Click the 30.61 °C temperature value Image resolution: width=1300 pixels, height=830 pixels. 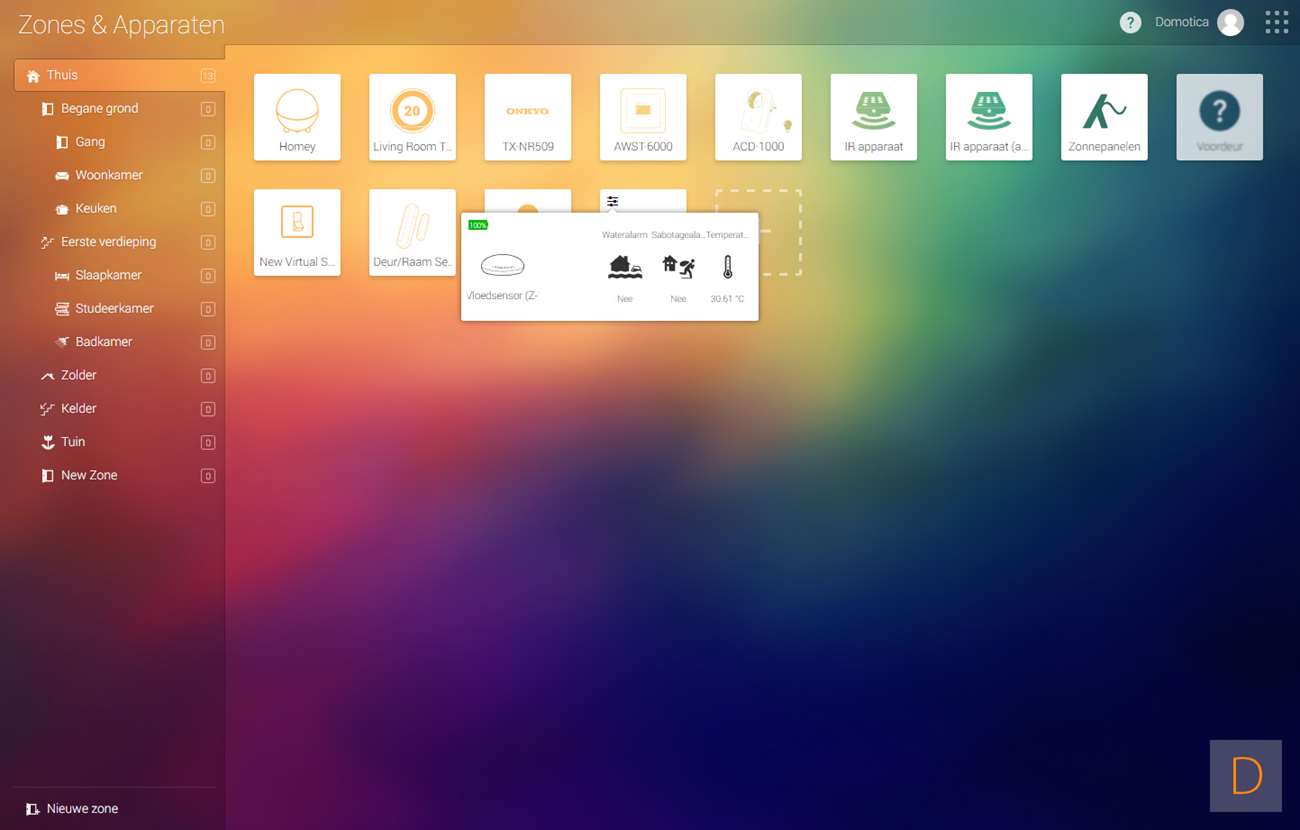(x=727, y=299)
